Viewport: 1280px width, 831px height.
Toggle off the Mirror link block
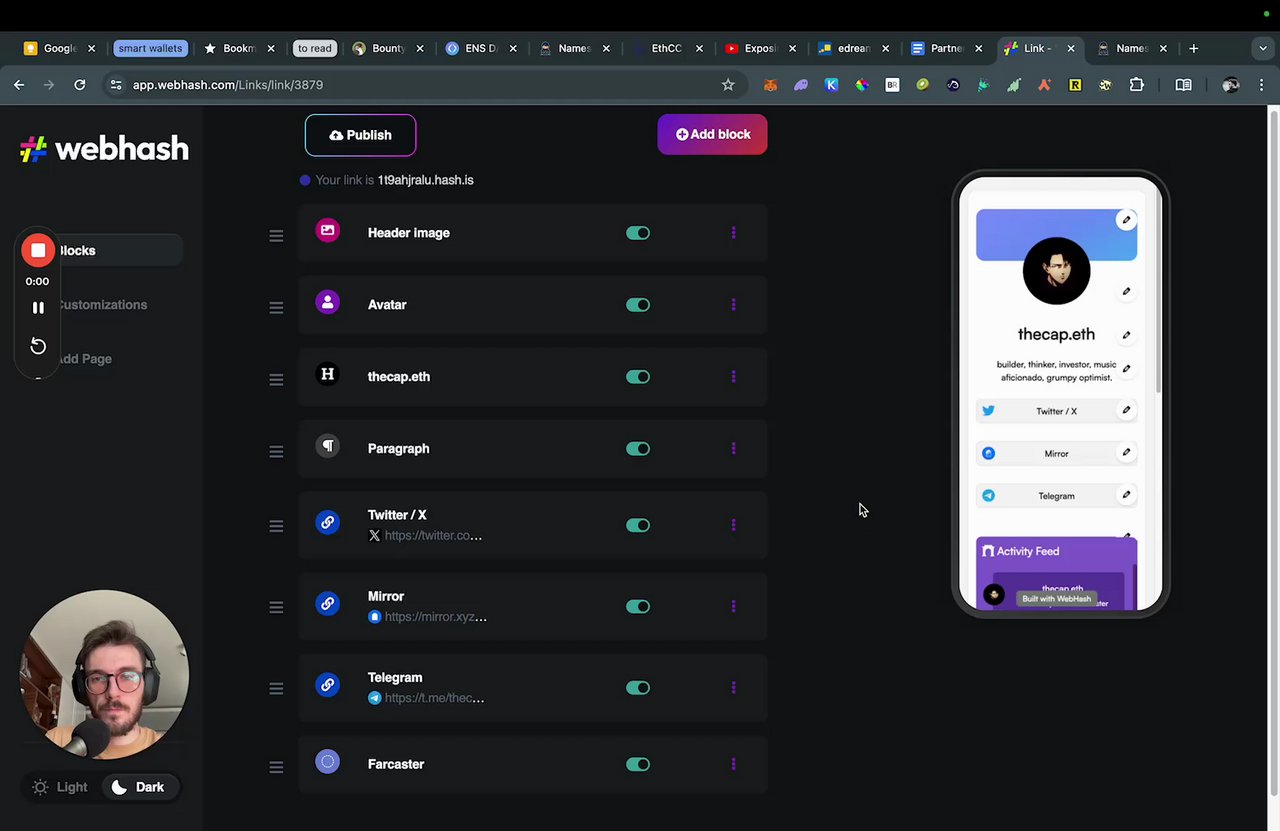(x=638, y=606)
